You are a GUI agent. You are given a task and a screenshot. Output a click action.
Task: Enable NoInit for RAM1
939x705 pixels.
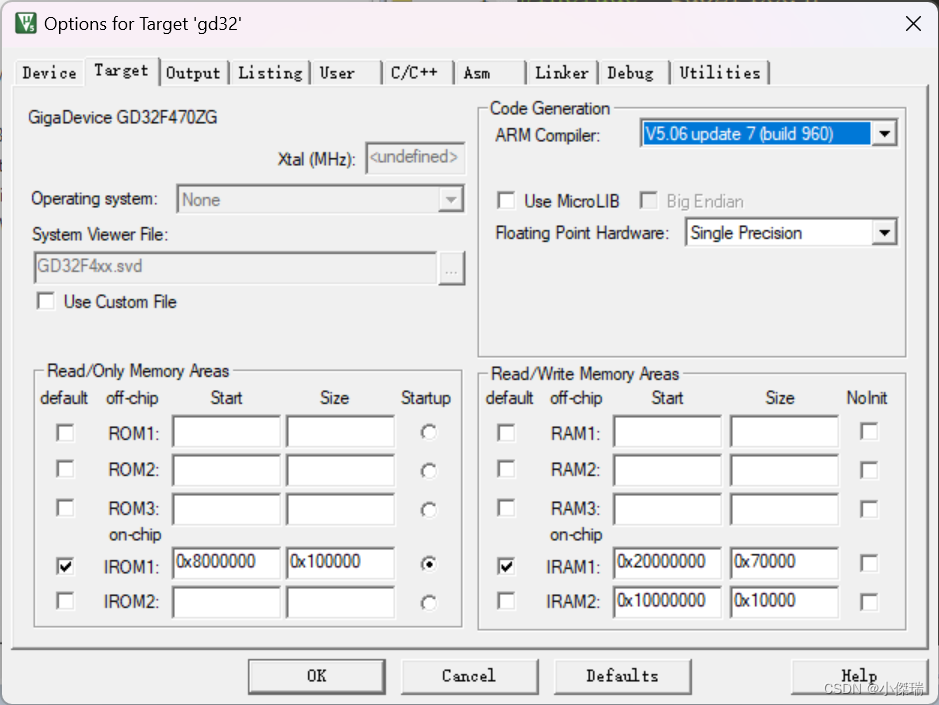coord(869,431)
